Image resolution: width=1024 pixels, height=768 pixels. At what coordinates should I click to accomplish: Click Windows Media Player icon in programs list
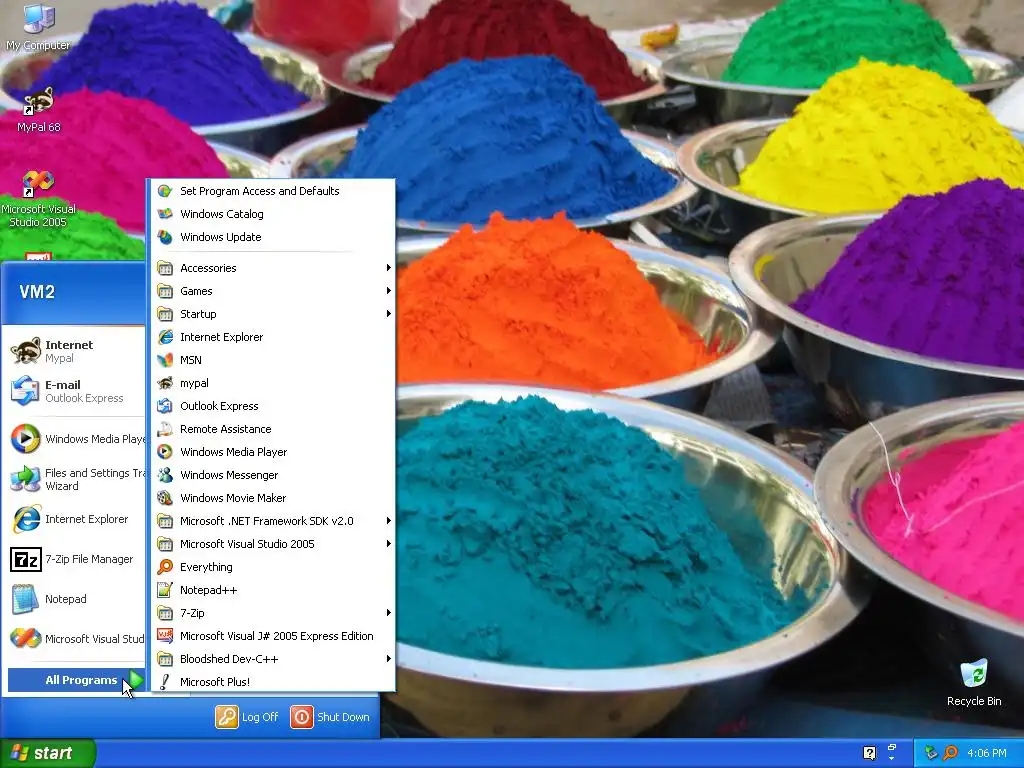tap(165, 452)
